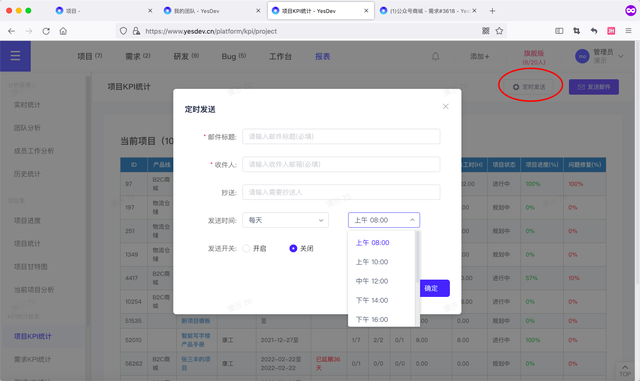
Task: Click the 发送邮件 button
Action: point(594,87)
